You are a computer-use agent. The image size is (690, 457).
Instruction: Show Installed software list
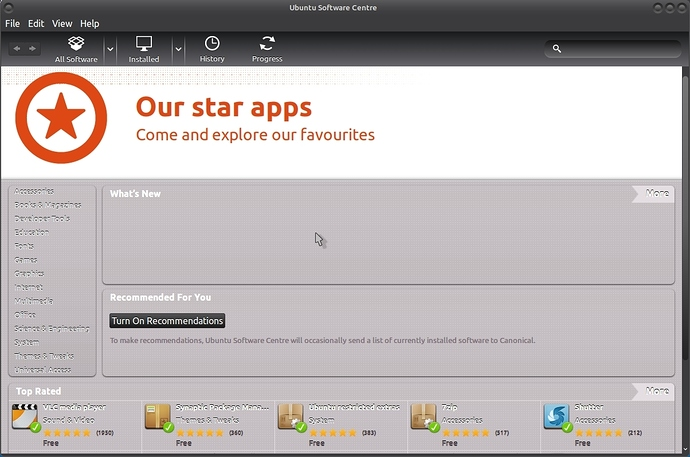[144, 49]
